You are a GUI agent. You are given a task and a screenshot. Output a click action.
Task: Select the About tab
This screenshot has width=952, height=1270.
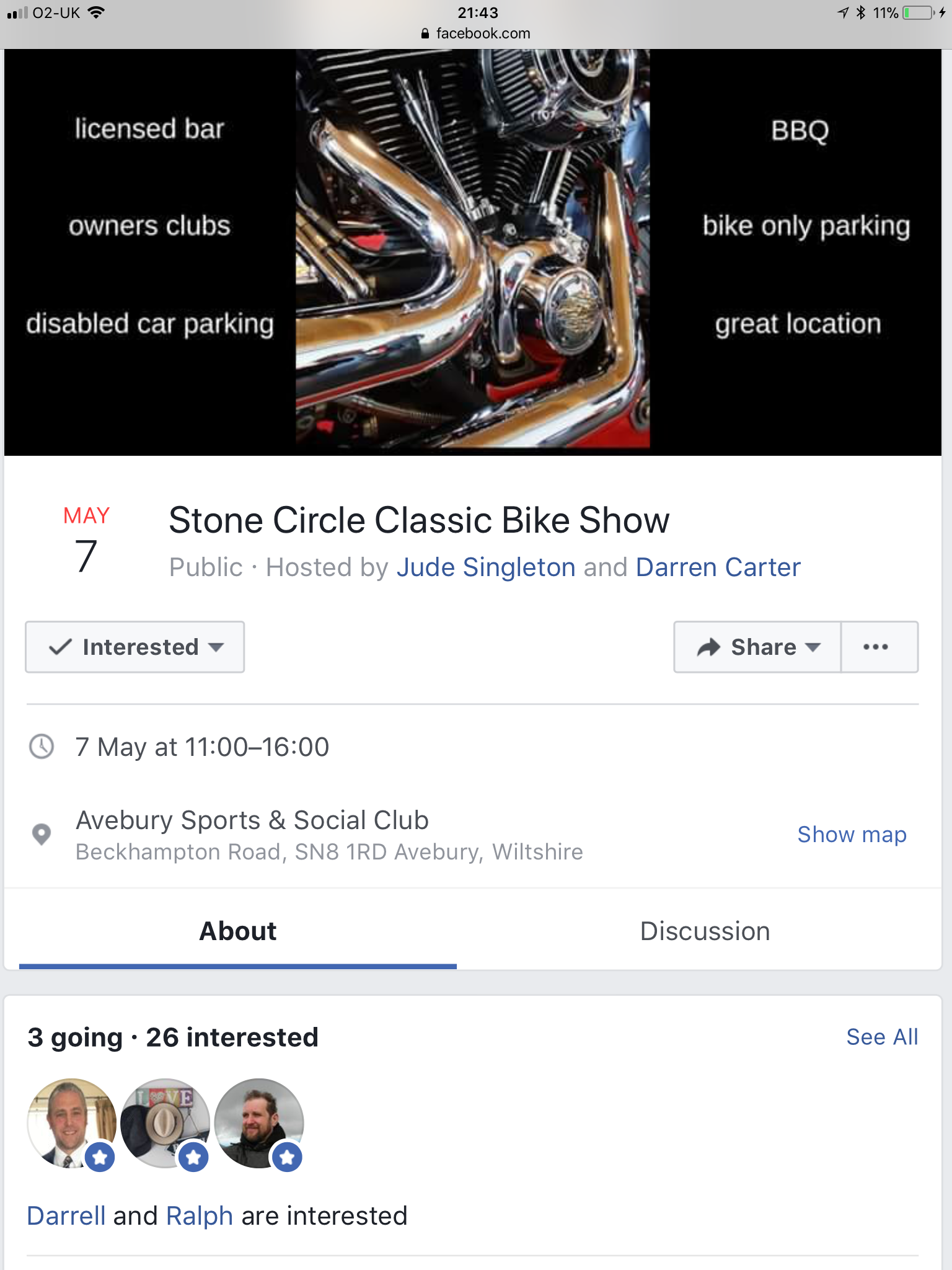(x=238, y=931)
